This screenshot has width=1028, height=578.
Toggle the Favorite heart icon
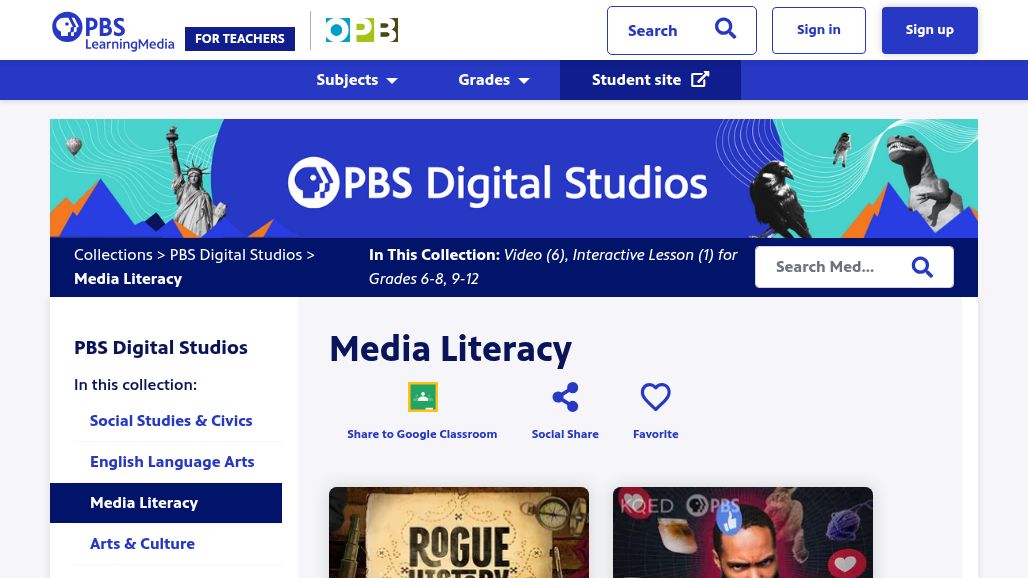655,398
